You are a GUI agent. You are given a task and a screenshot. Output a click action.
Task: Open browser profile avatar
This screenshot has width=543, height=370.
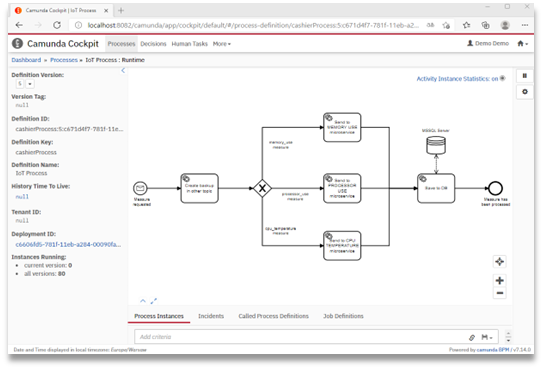click(505, 25)
